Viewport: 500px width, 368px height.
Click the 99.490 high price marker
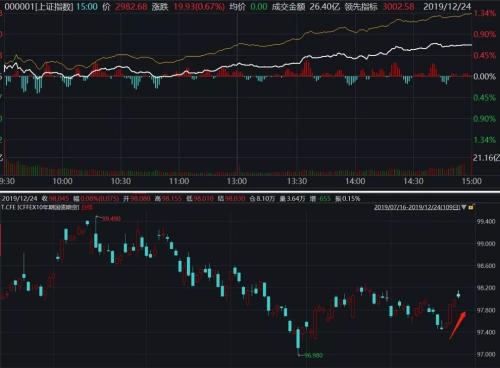coord(111,219)
